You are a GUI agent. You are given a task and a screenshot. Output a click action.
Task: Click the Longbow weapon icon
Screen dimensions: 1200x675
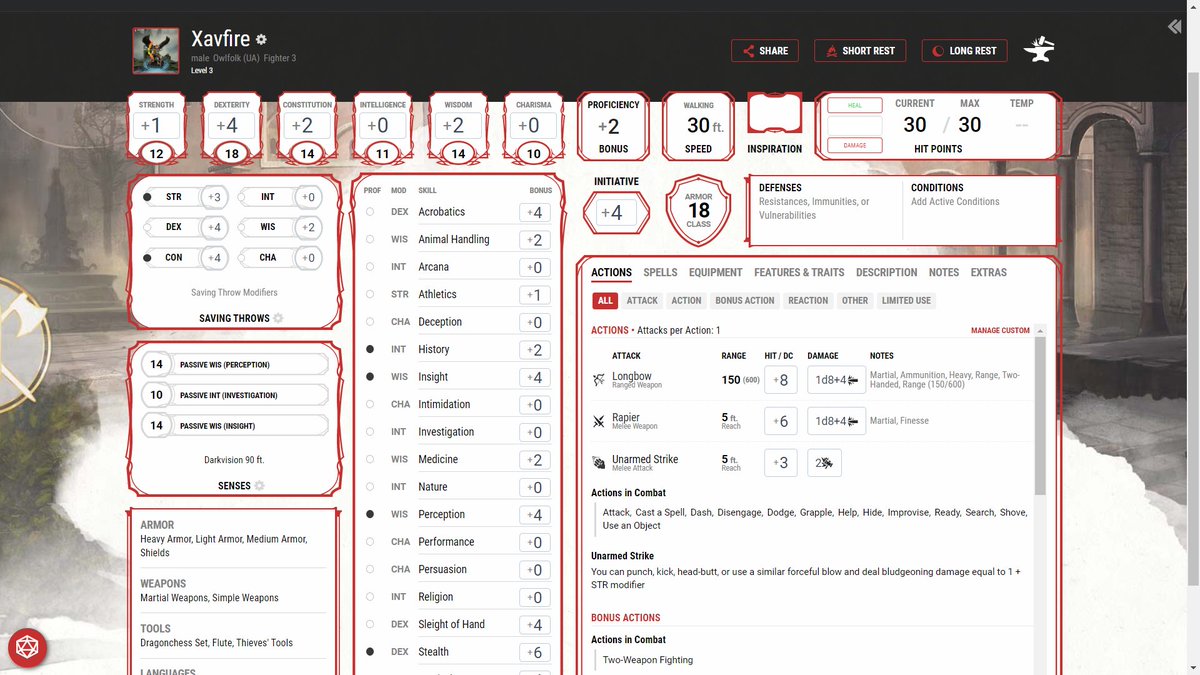coord(599,380)
